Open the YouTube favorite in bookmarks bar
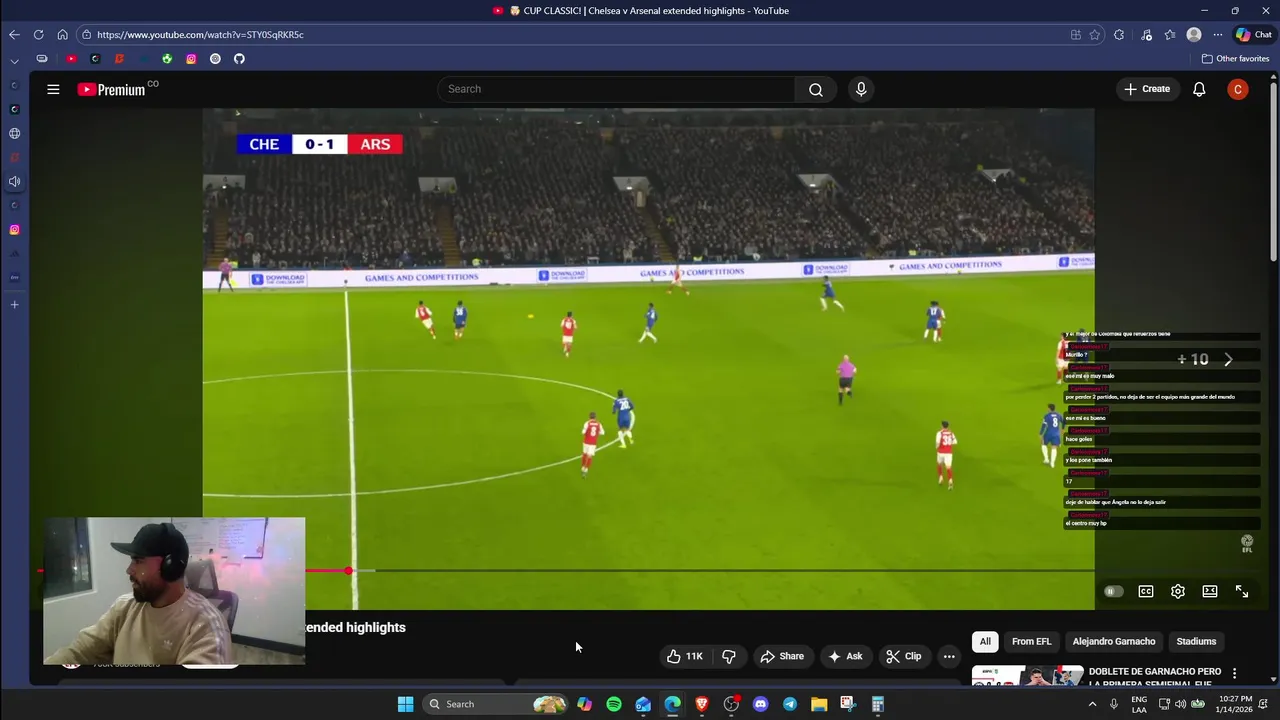 [x=71, y=58]
